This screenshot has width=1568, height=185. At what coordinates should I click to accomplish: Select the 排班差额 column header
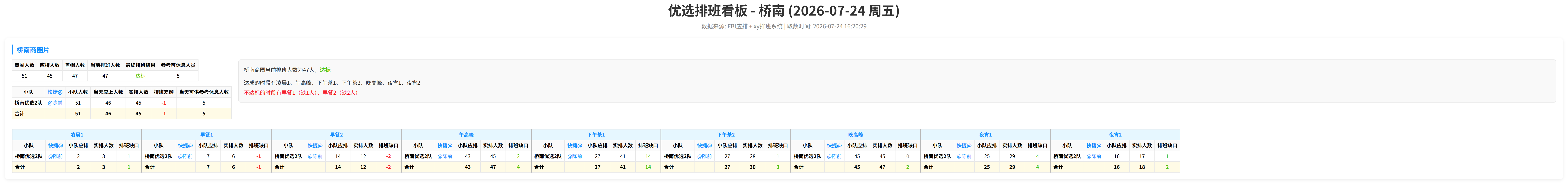164,92
